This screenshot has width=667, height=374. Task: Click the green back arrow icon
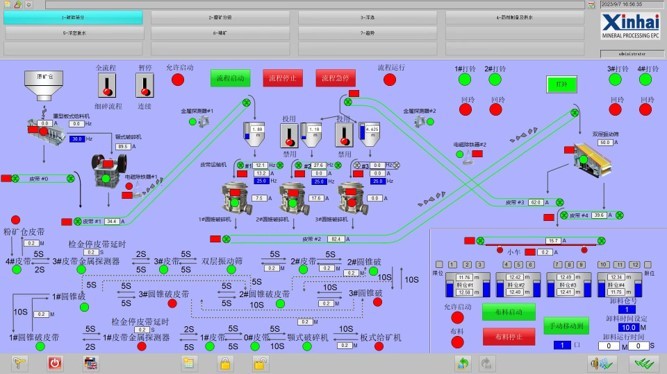[x=463, y=363]
